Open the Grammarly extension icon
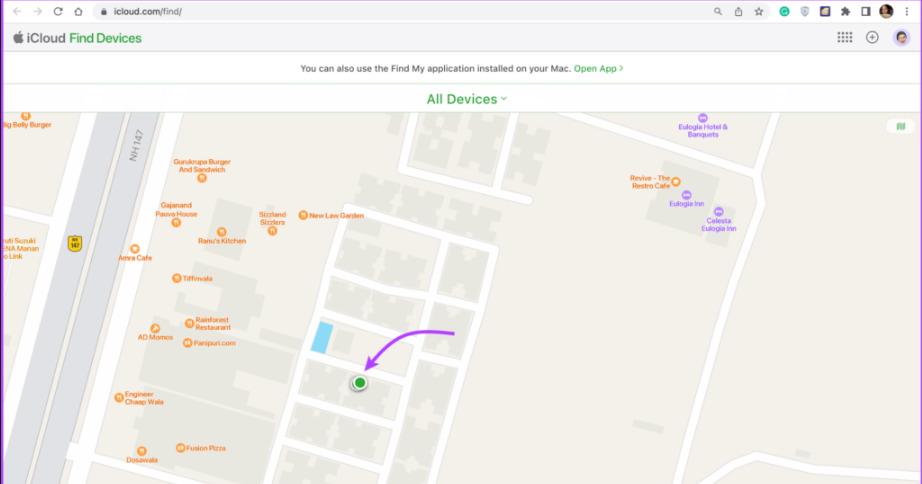This screenshot has height=484, width=922. (x=784, y=11)
